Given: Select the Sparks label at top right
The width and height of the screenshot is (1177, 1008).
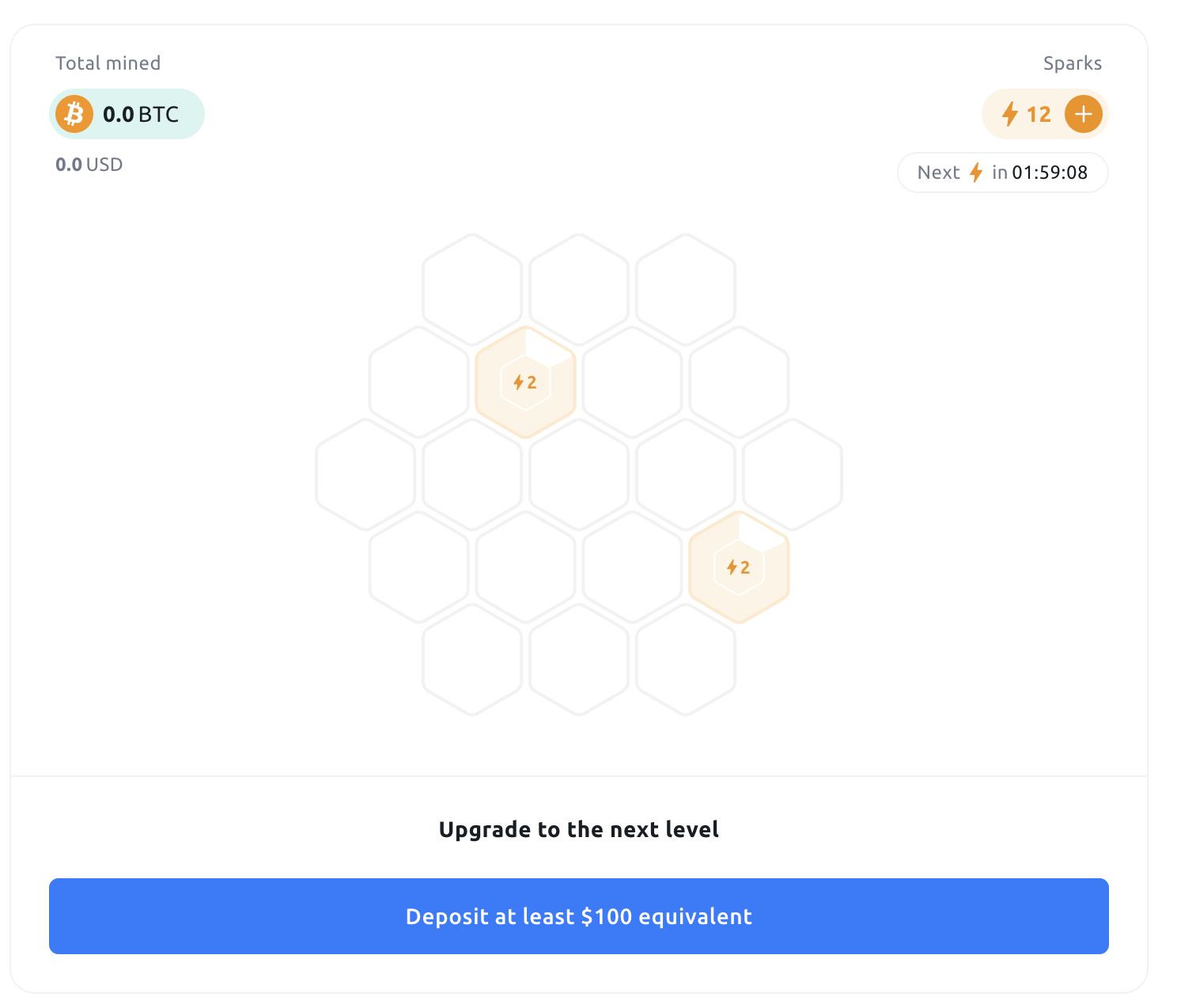Looking at the screenshot, I should (1073, 63).
